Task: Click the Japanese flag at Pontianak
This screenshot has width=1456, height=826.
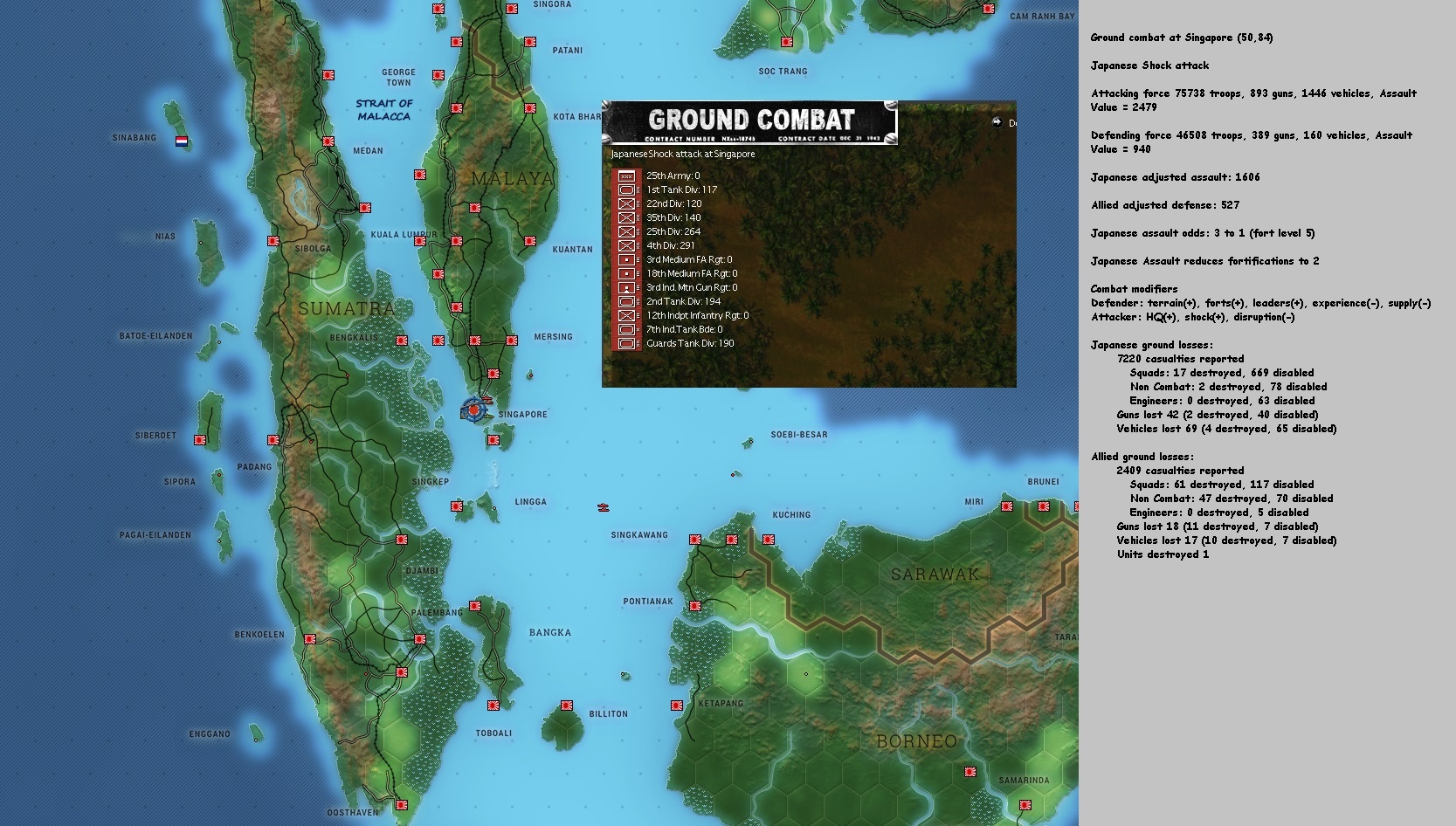Action: [695, 606]
